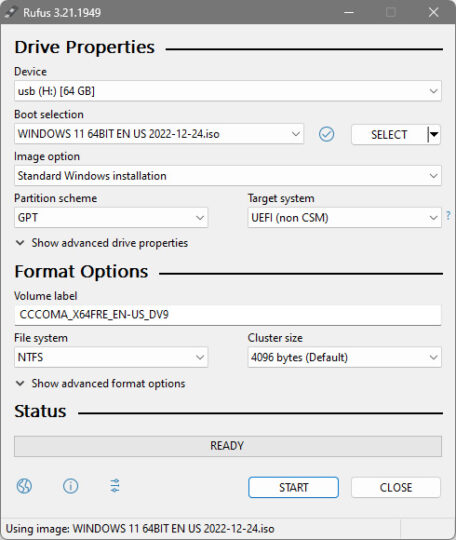Click the Rufus 3.21.1949 title text
This screenshot has height=540, width=456.
pos(62,13)
